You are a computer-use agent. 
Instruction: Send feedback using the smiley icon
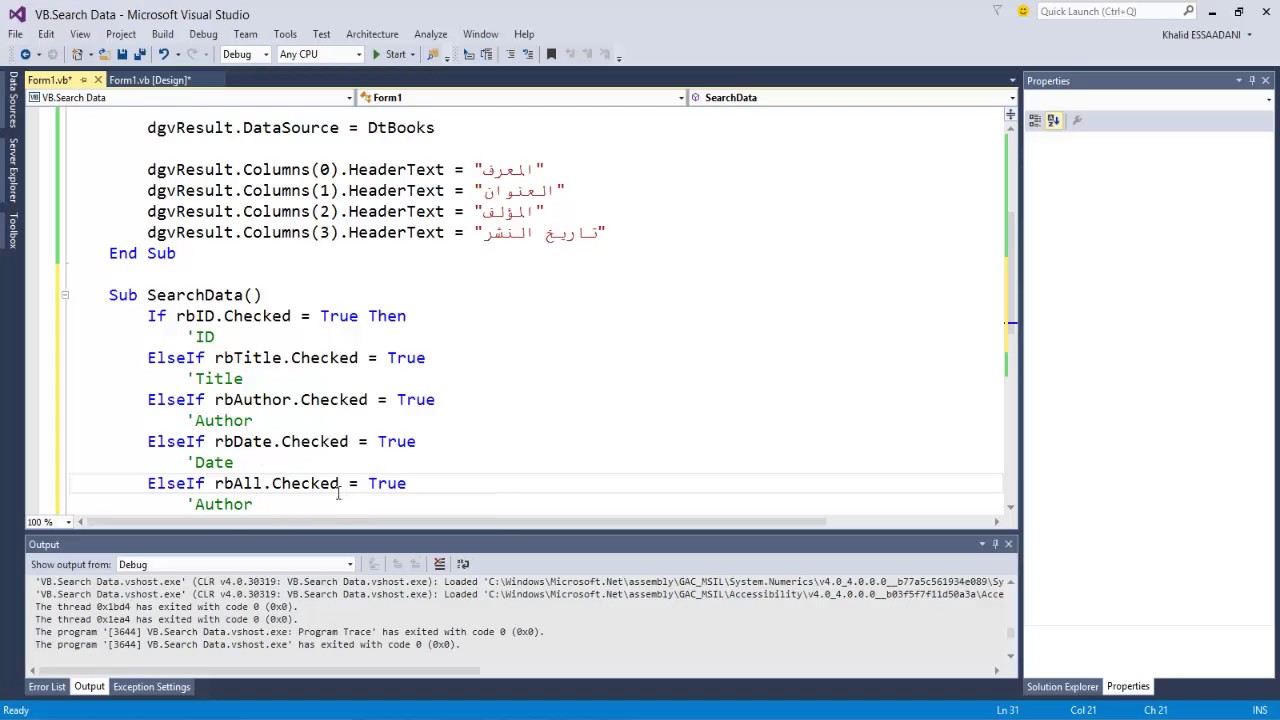[x=1023, y=11]
